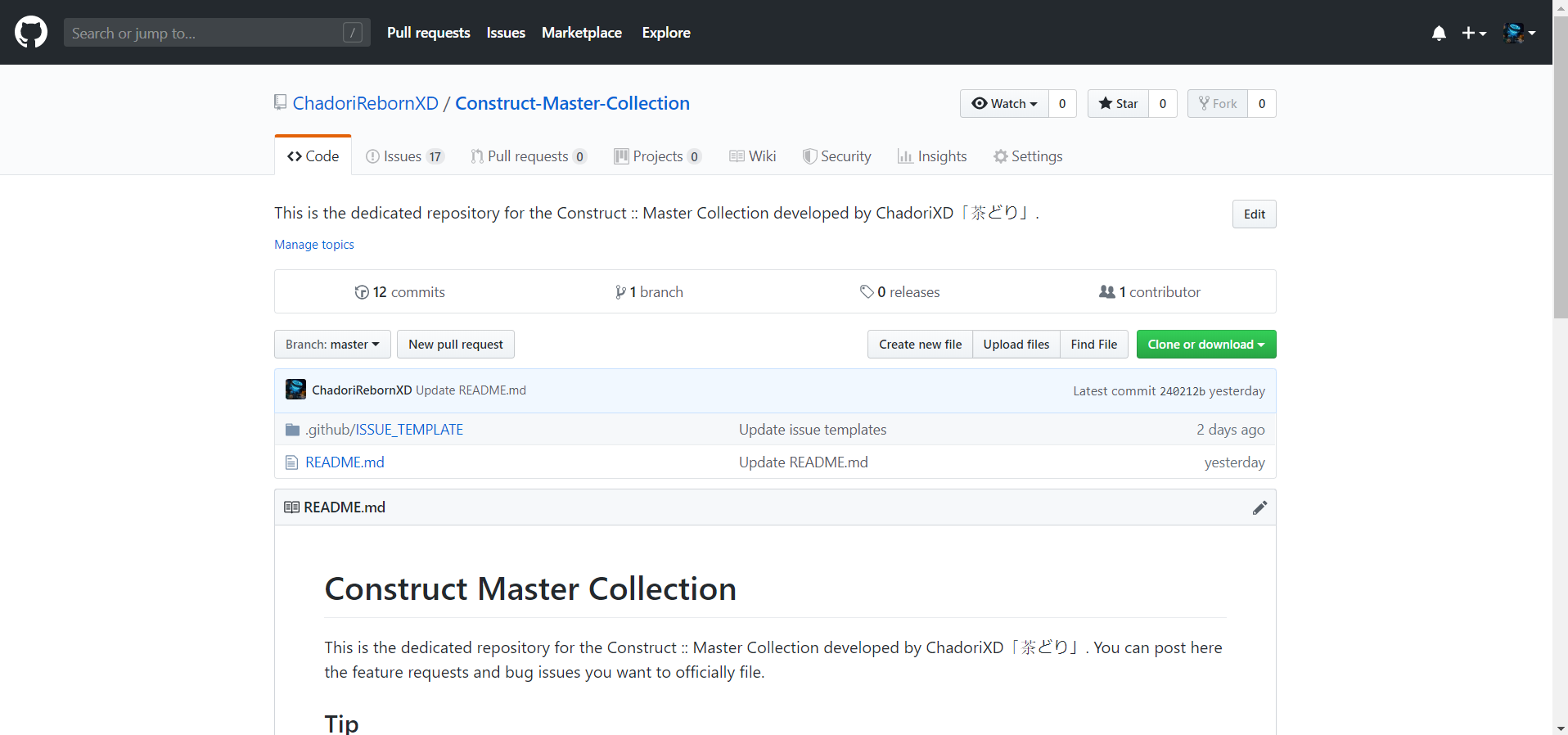Click Create new file button
This screenshot has height=735, width=1568.
point(920,345)
